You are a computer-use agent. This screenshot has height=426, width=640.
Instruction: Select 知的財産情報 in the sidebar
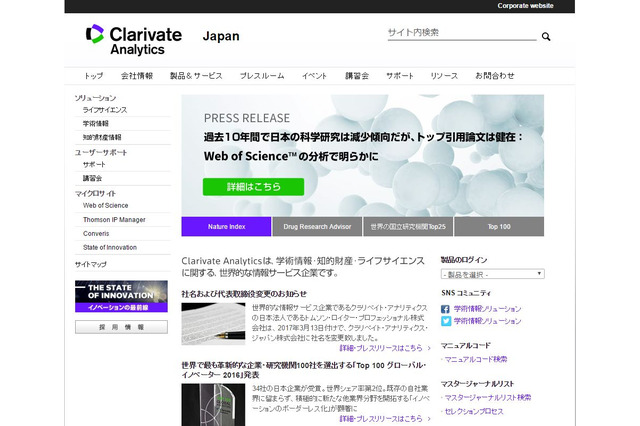(x=102, y=138)
